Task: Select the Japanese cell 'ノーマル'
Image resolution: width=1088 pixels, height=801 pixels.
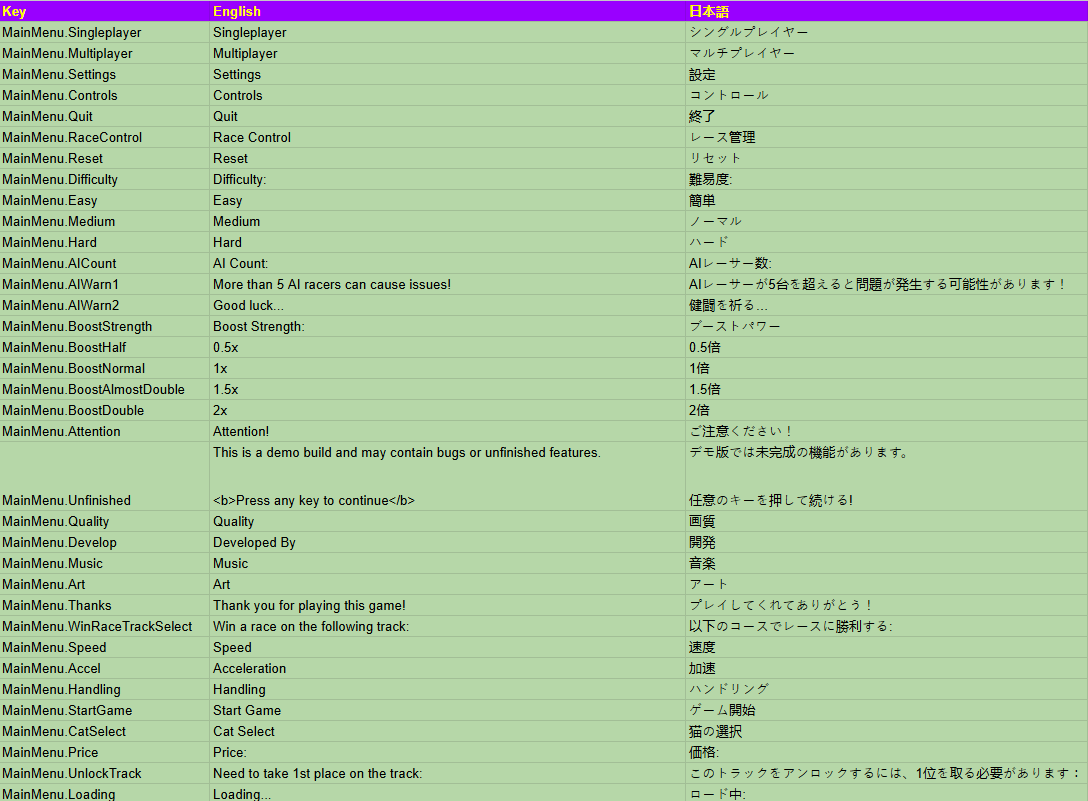Action: [887, 221]
